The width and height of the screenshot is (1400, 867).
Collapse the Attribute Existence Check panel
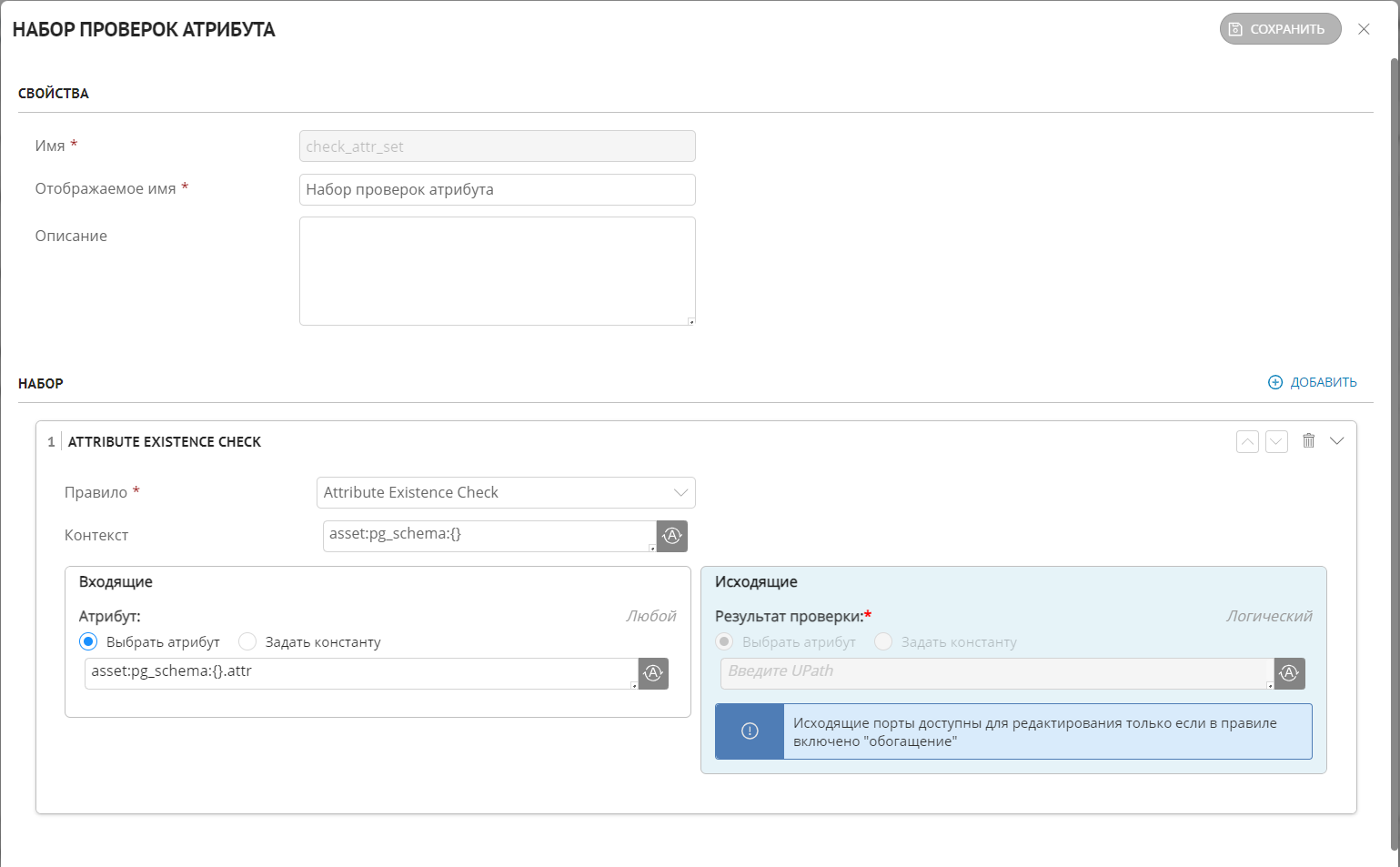(1336, 441)
